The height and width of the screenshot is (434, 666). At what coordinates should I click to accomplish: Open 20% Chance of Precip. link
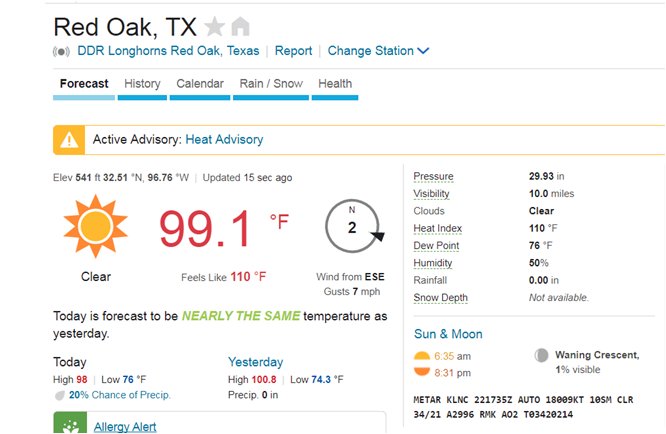pyautogui.click(x=119, y=395)
